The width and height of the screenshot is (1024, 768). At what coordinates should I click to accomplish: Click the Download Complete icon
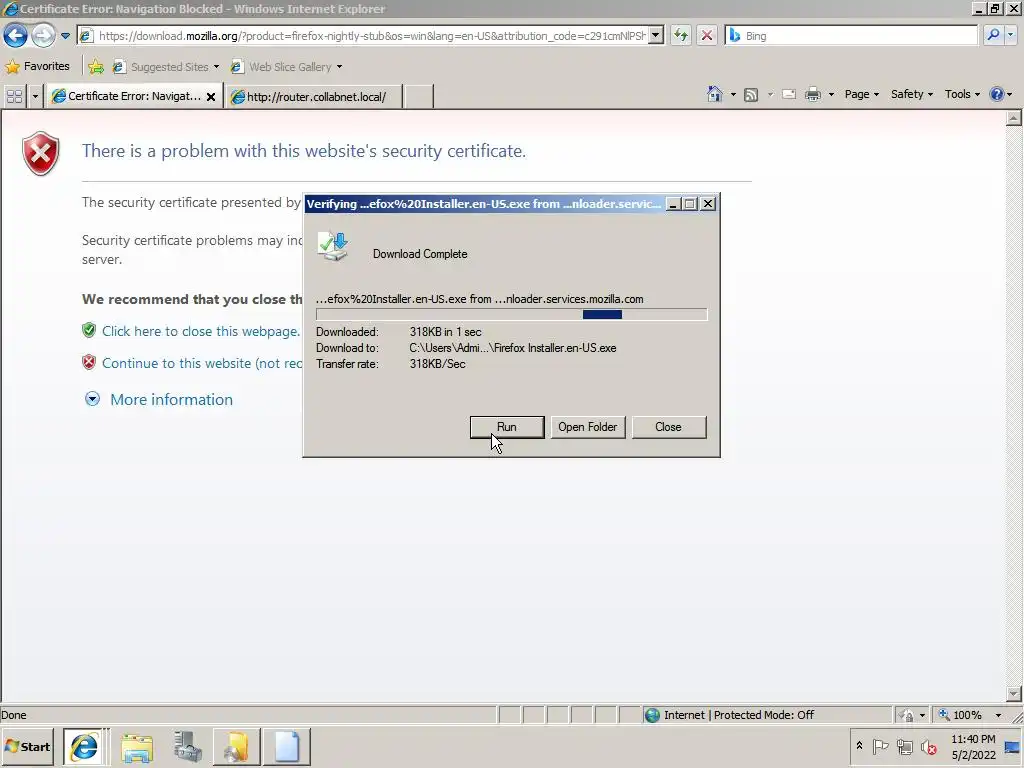pos(333,247)
